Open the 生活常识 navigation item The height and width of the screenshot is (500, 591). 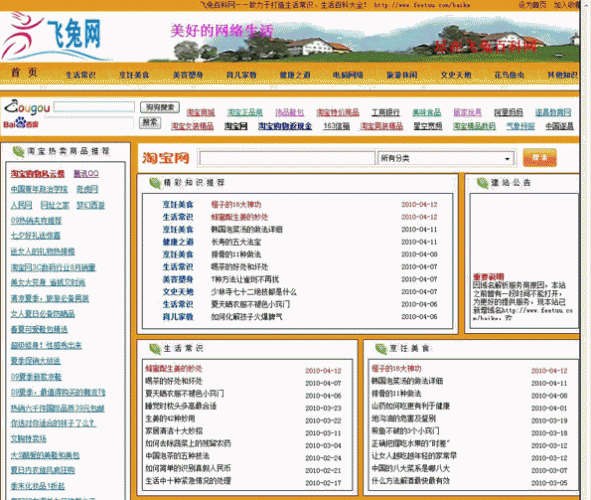[x=80, y=75]
